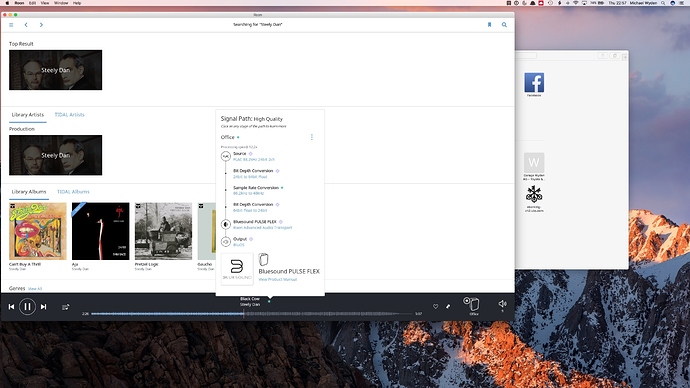690x388 pixels.
Task: Open the Roon menu in menu bar
Action: pos(19,3)
